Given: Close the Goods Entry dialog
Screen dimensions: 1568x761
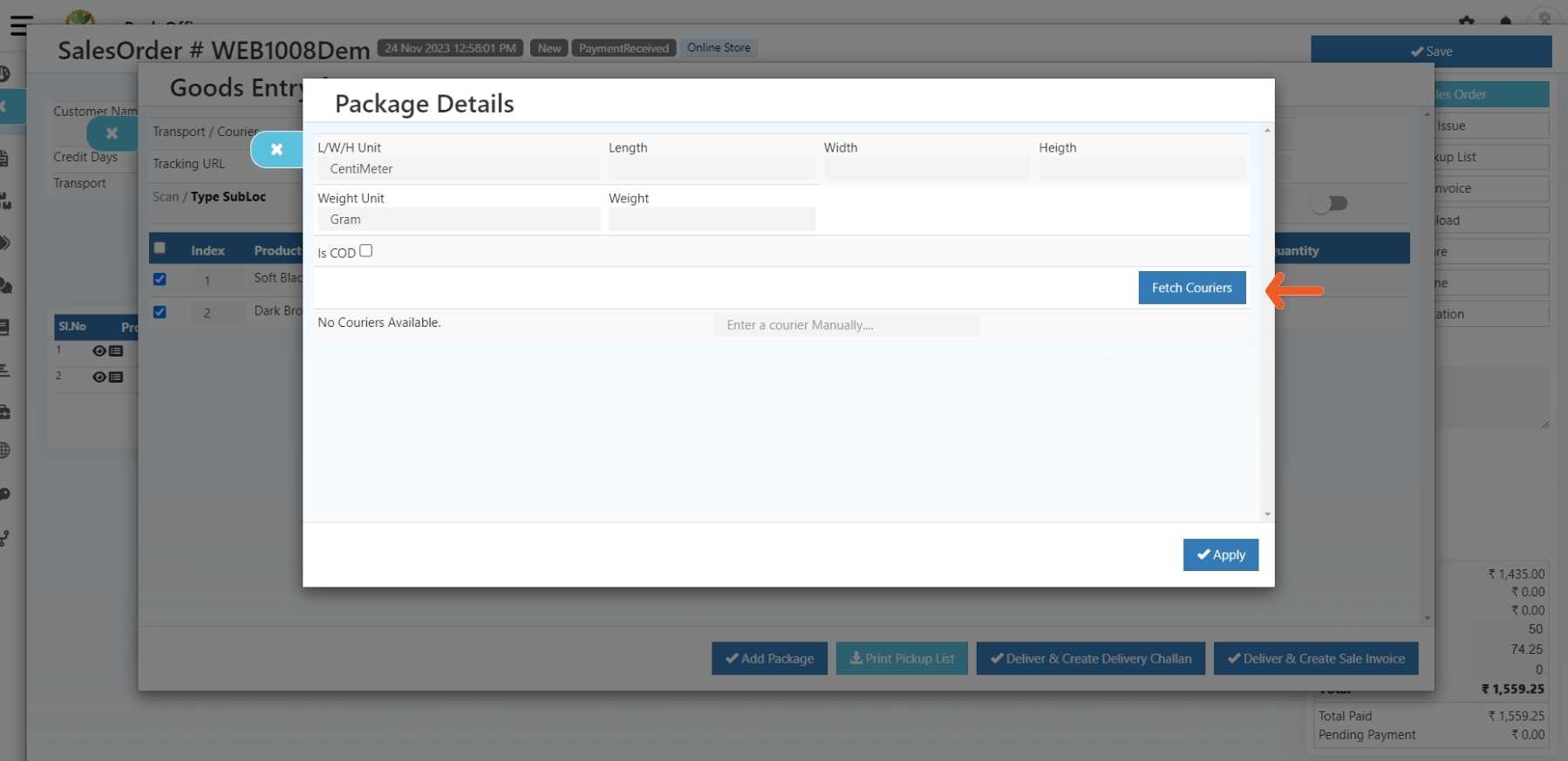Looking at the screenshot, I should [112, 133].
